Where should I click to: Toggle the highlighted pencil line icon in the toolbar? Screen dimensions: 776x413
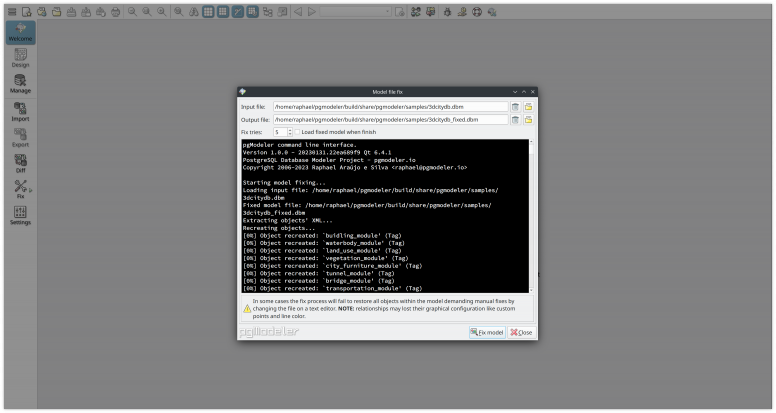[238, 12]
